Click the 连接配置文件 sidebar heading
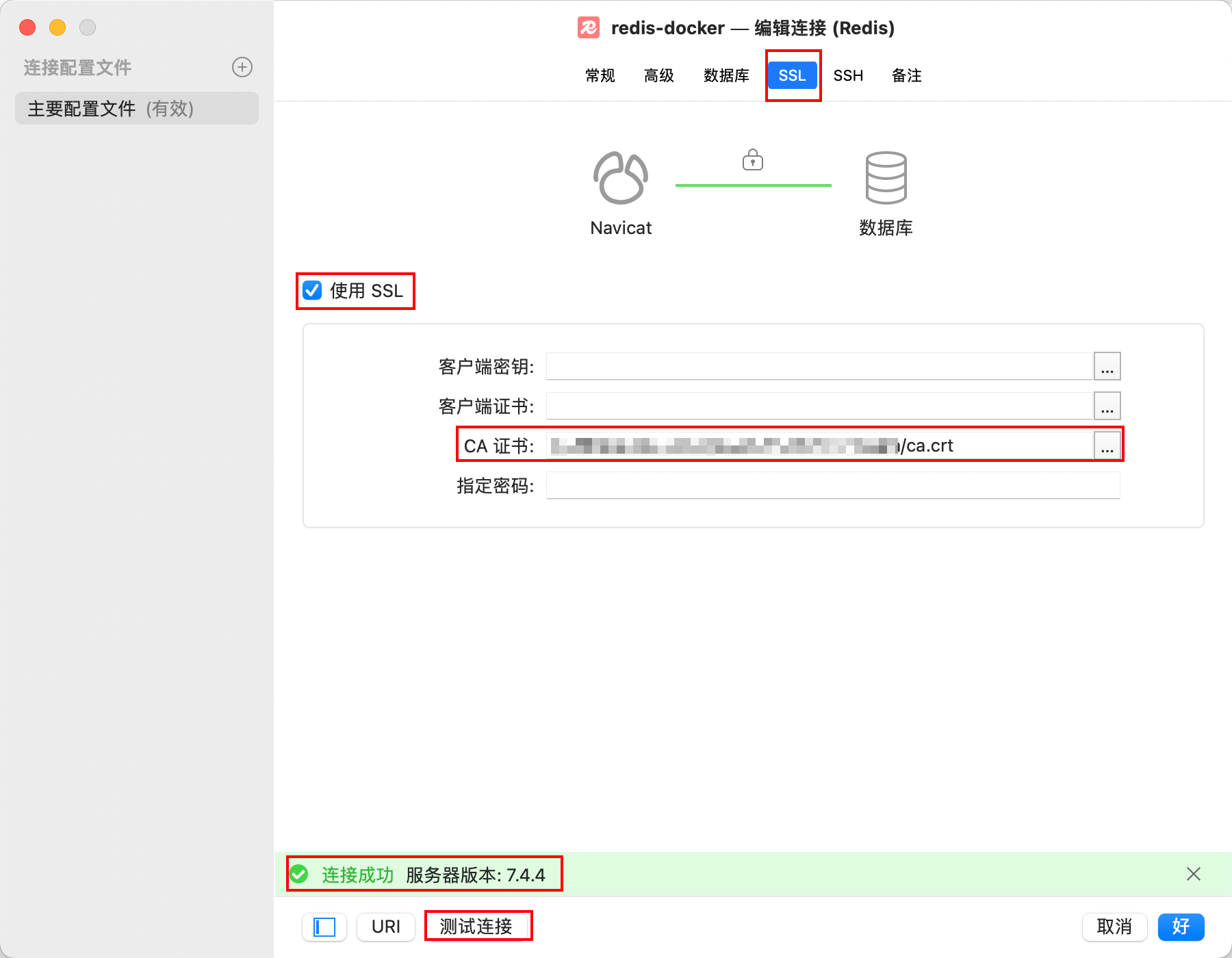The width and height of the screenshot is (1232, 958). (77, 67)
